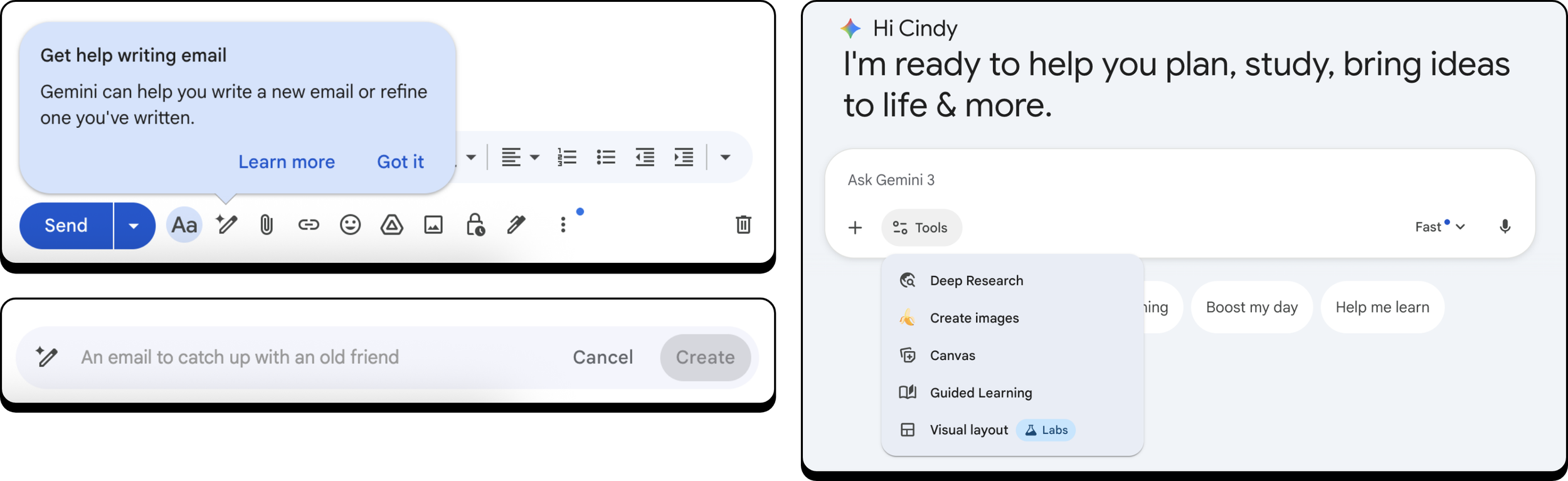Click the Help me write pencil icon in the compose toolbar

[226, 225]
